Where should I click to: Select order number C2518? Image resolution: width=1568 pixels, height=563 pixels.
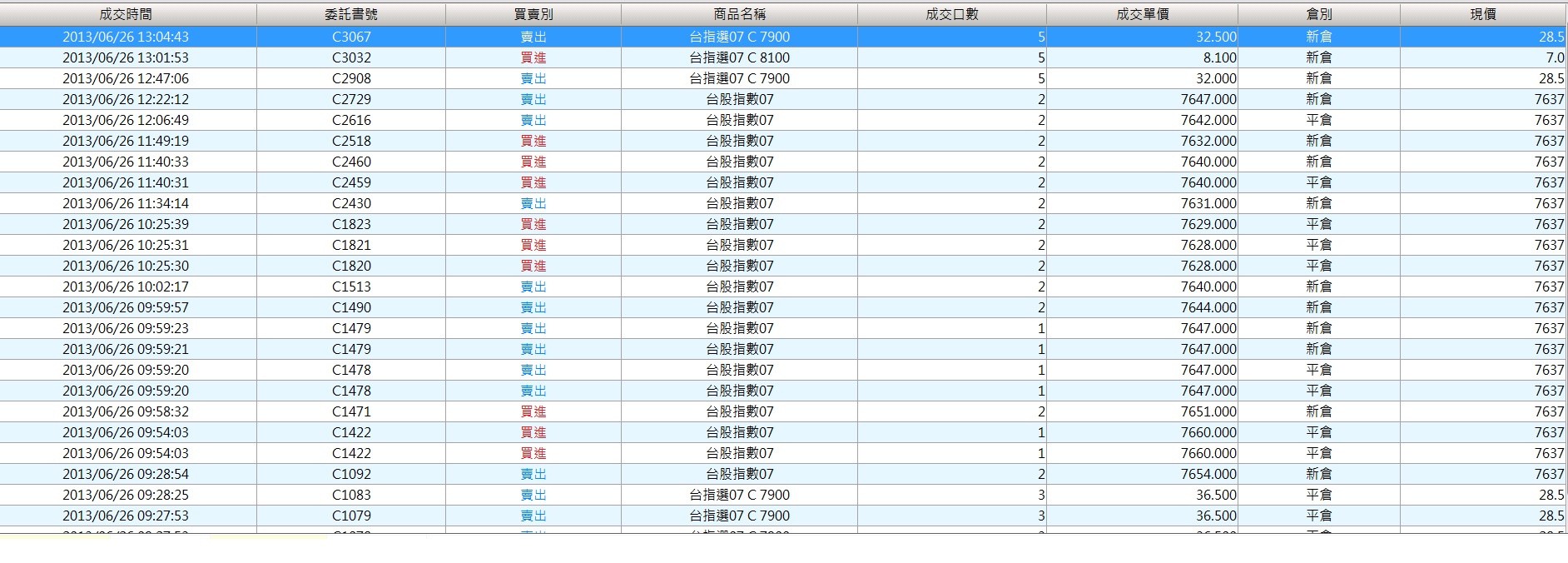pos(351,141)
